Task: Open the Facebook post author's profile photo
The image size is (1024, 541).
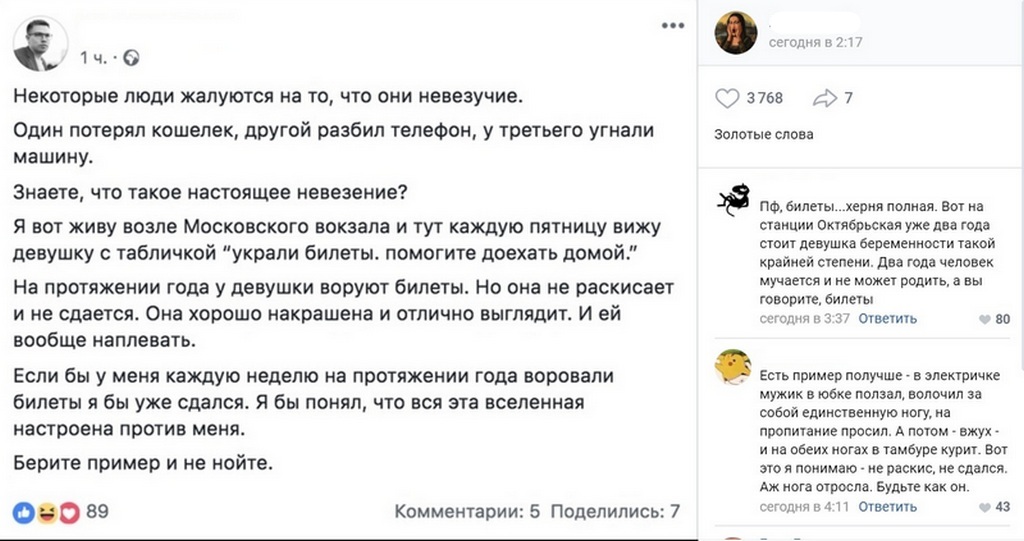Action: pos(39,45)
